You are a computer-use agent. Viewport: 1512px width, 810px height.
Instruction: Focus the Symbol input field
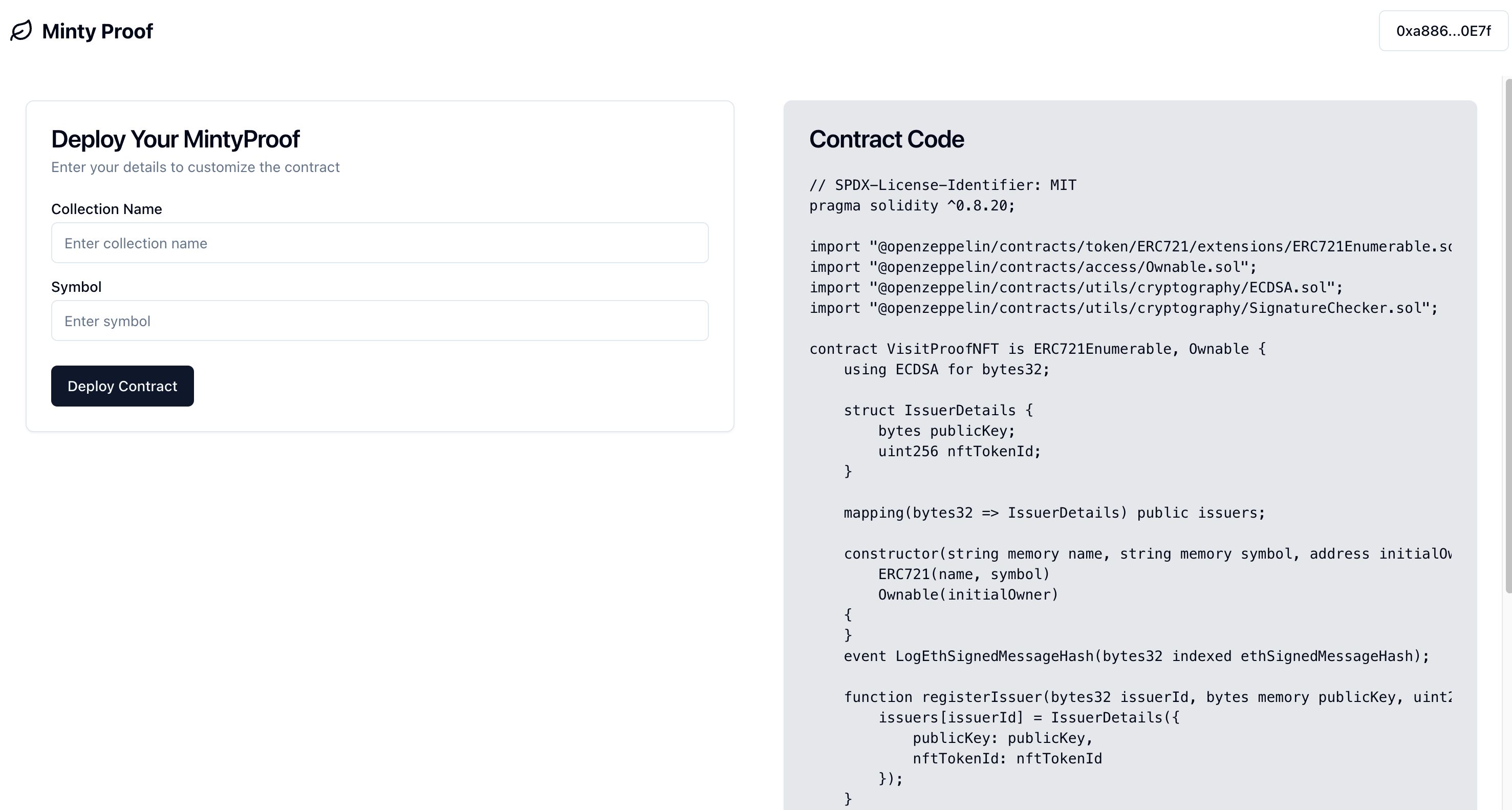tap(380, 321)
